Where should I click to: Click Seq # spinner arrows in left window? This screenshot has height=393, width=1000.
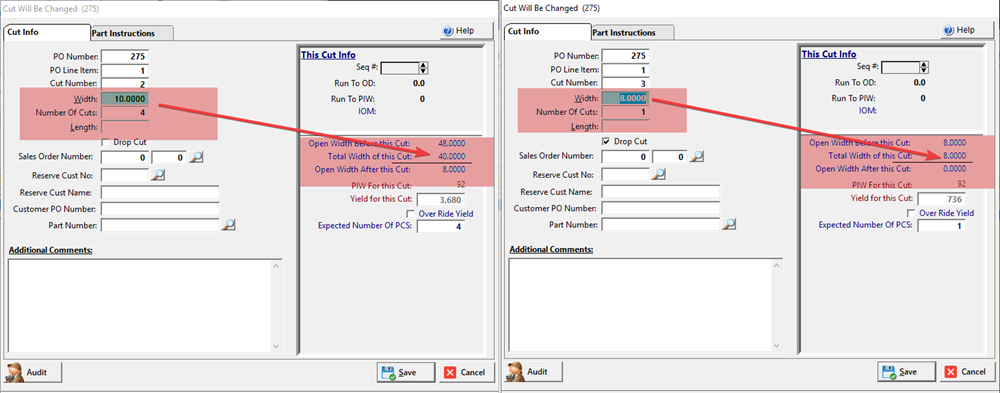click(423, 68)
